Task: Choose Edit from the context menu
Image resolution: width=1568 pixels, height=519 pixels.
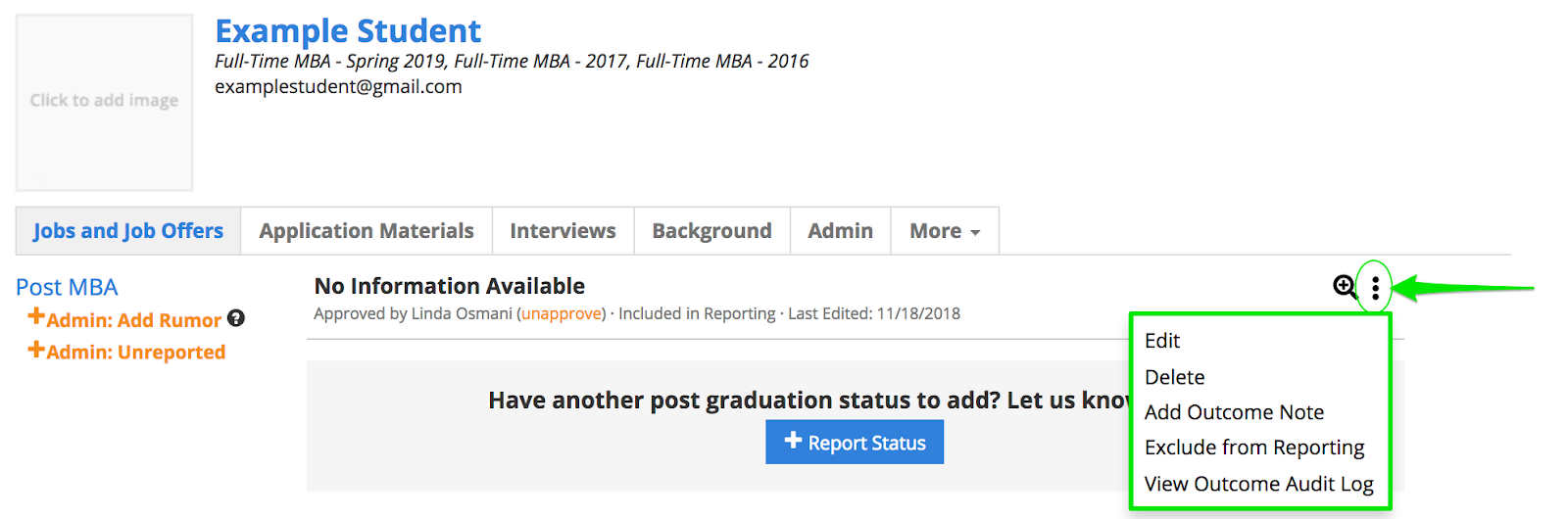Action: point(1162,341)
